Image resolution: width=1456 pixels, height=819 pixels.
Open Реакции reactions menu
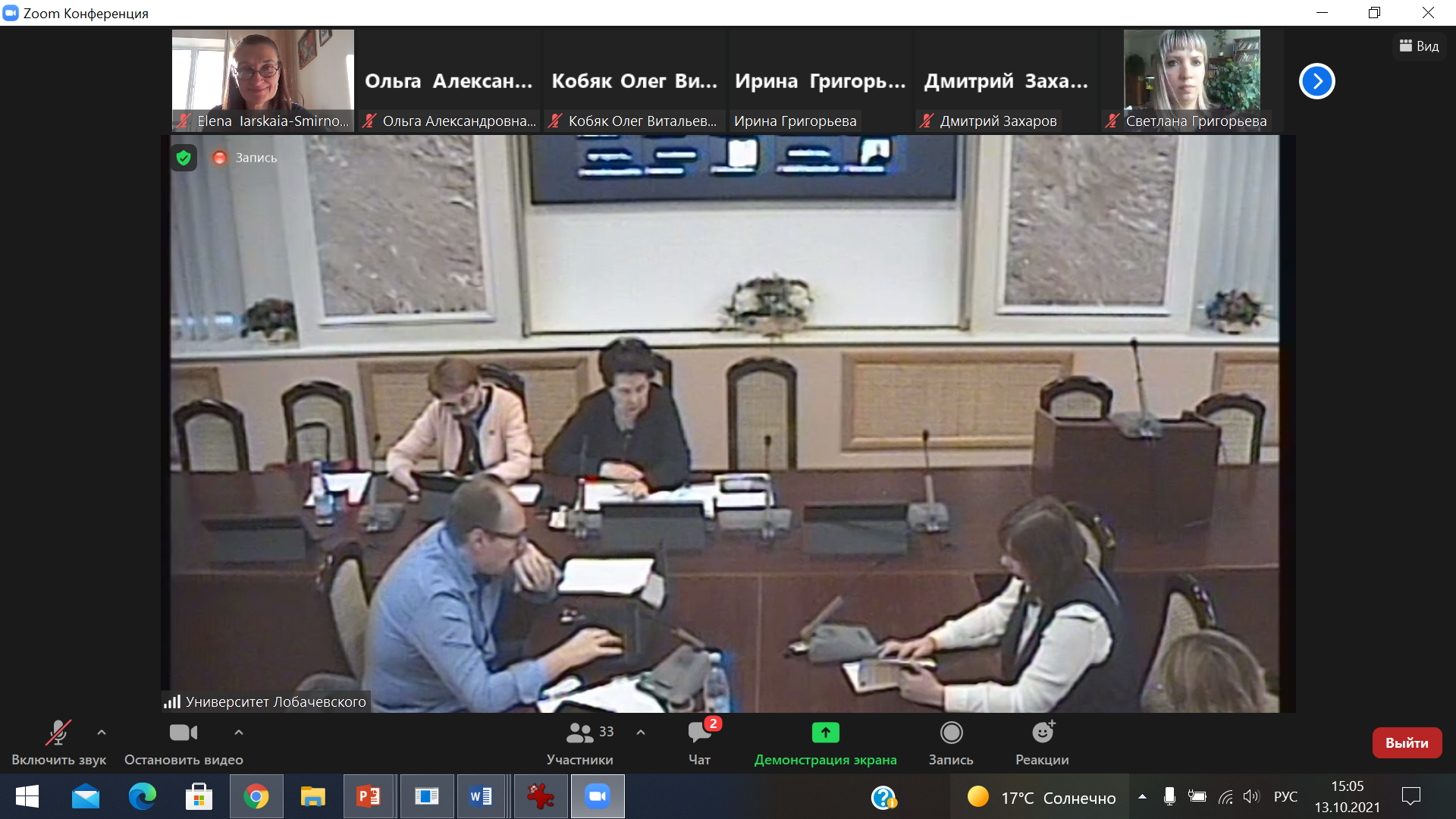(x=1042, y=743)
